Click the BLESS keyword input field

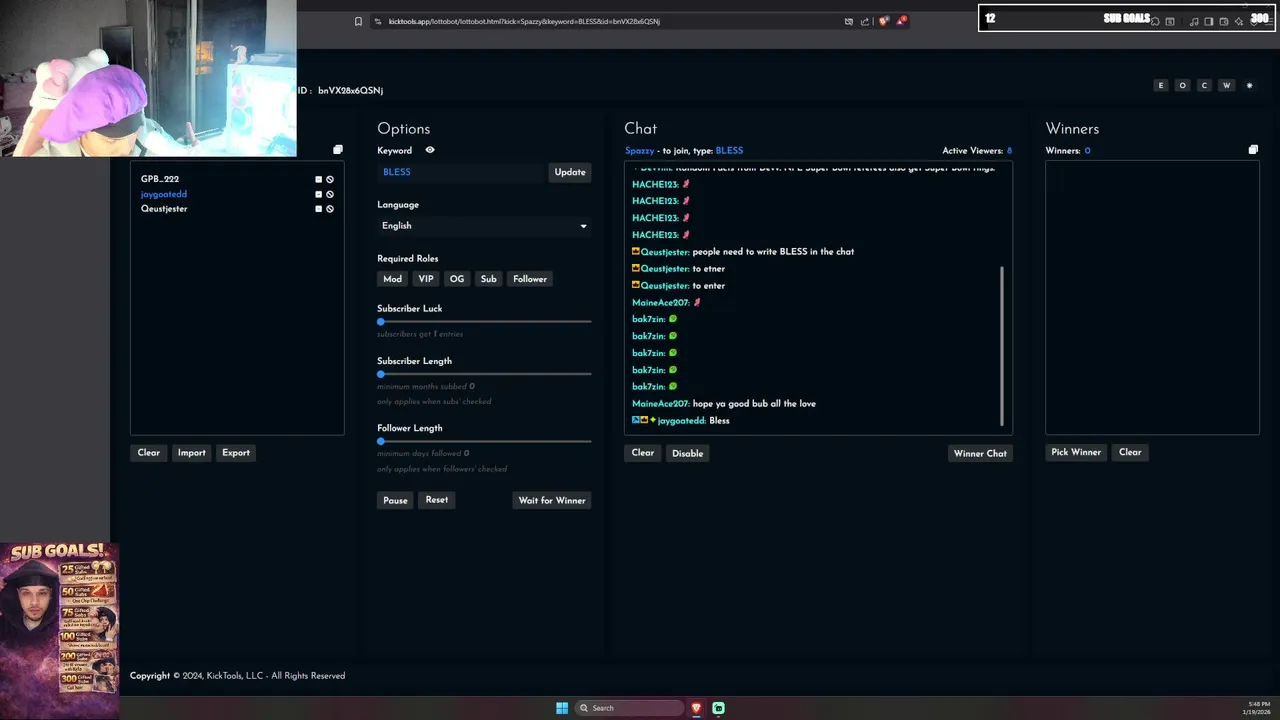pyautogui.click(x=461, y=172)
